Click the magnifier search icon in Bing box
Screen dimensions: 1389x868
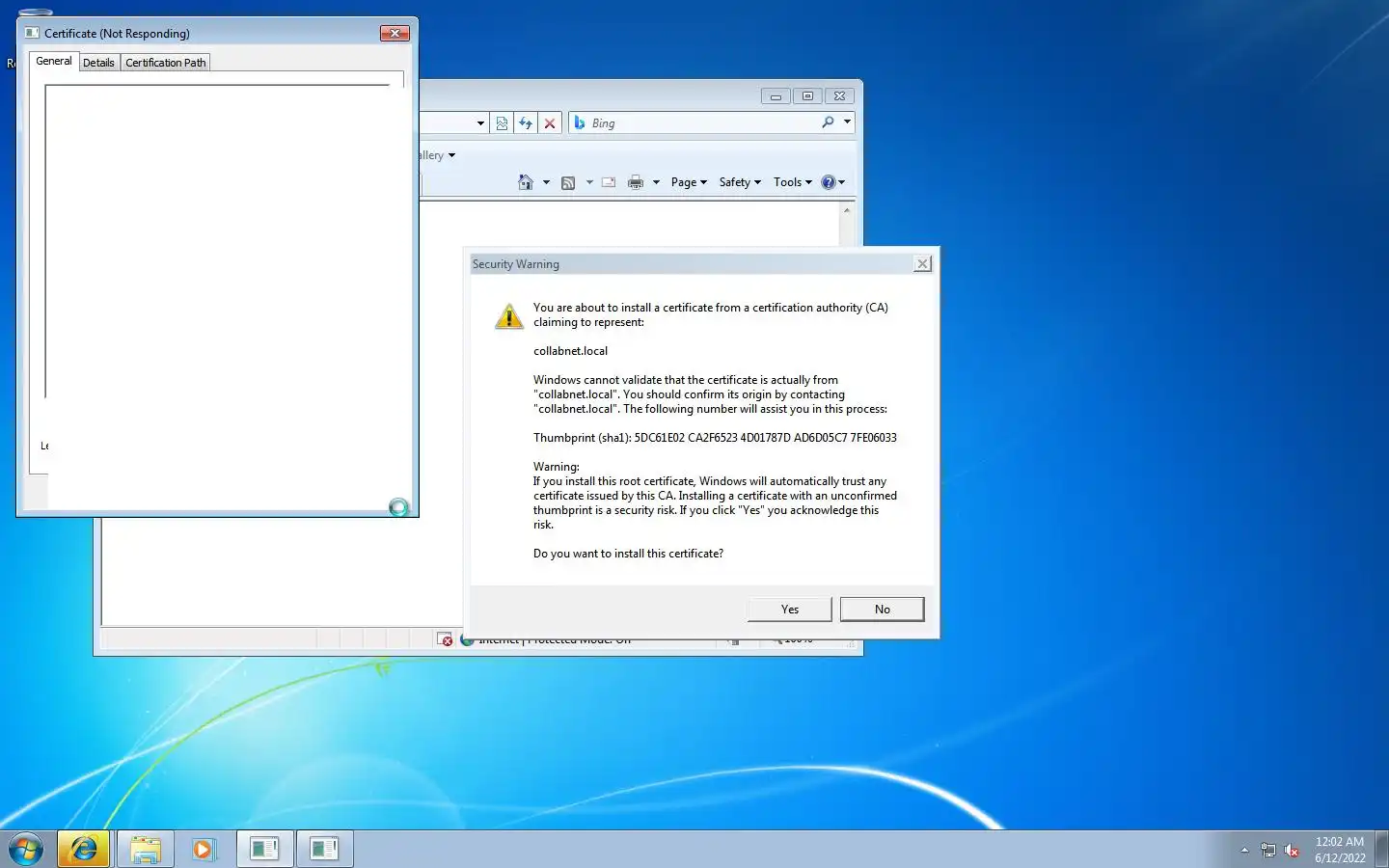point(828,122)
